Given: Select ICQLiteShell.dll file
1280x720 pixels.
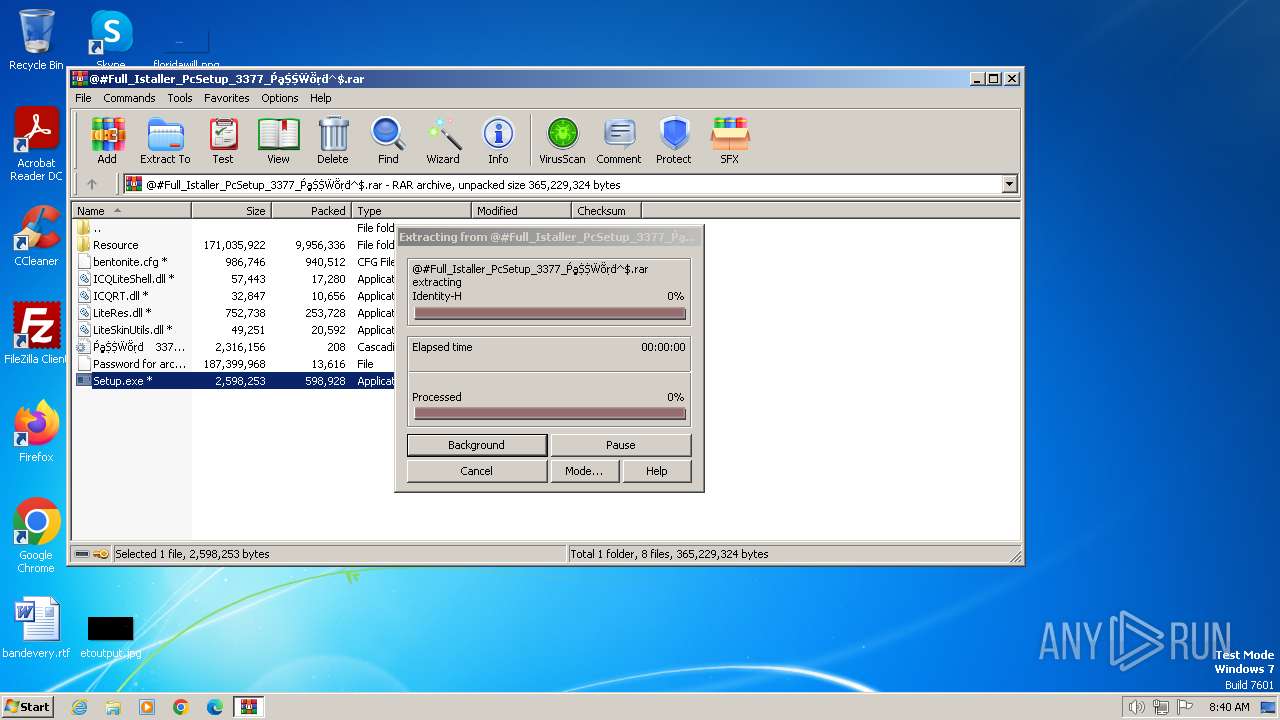Looking at the screenshot, I should pos(235,279).
